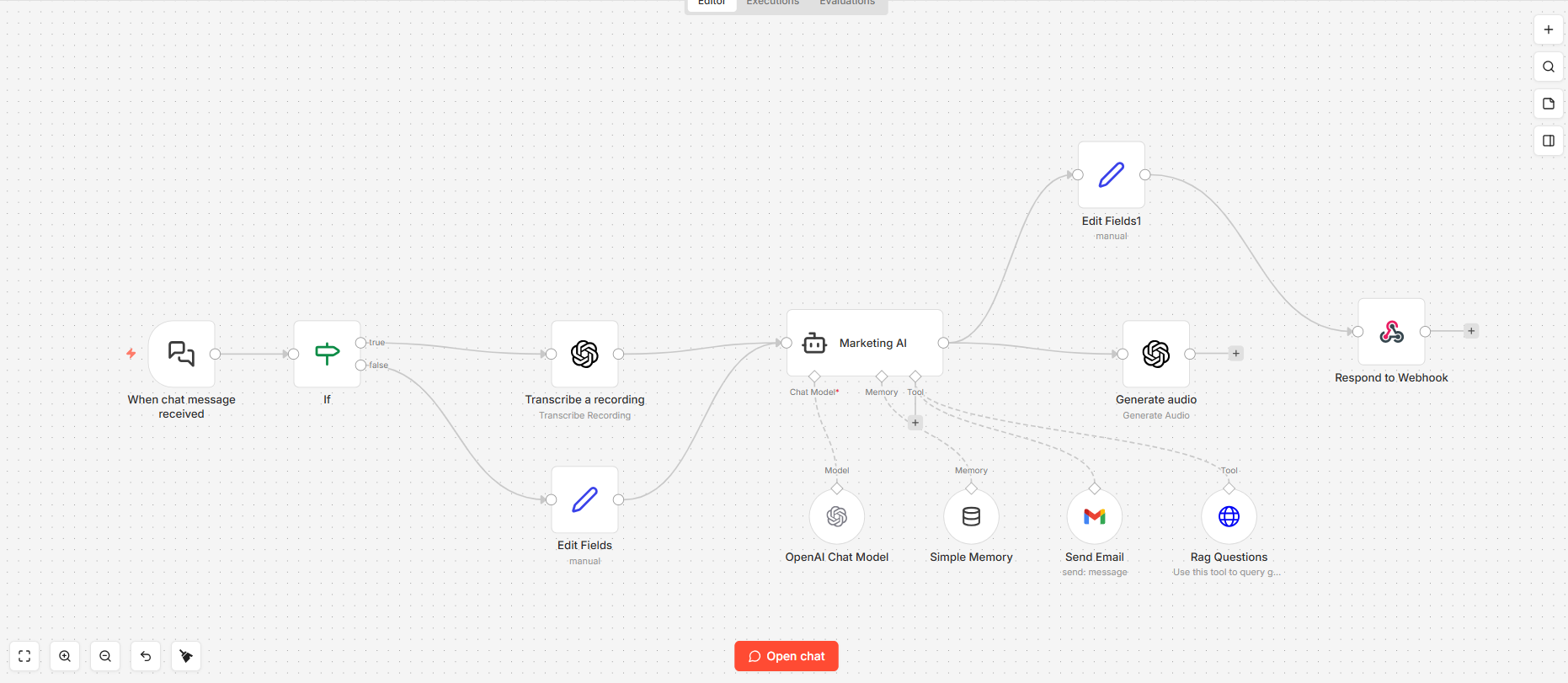The height and width of the screenshot is (683, 1568).
Task: Click the 'Generate Audio' subtitle text
Action: 1156,415
